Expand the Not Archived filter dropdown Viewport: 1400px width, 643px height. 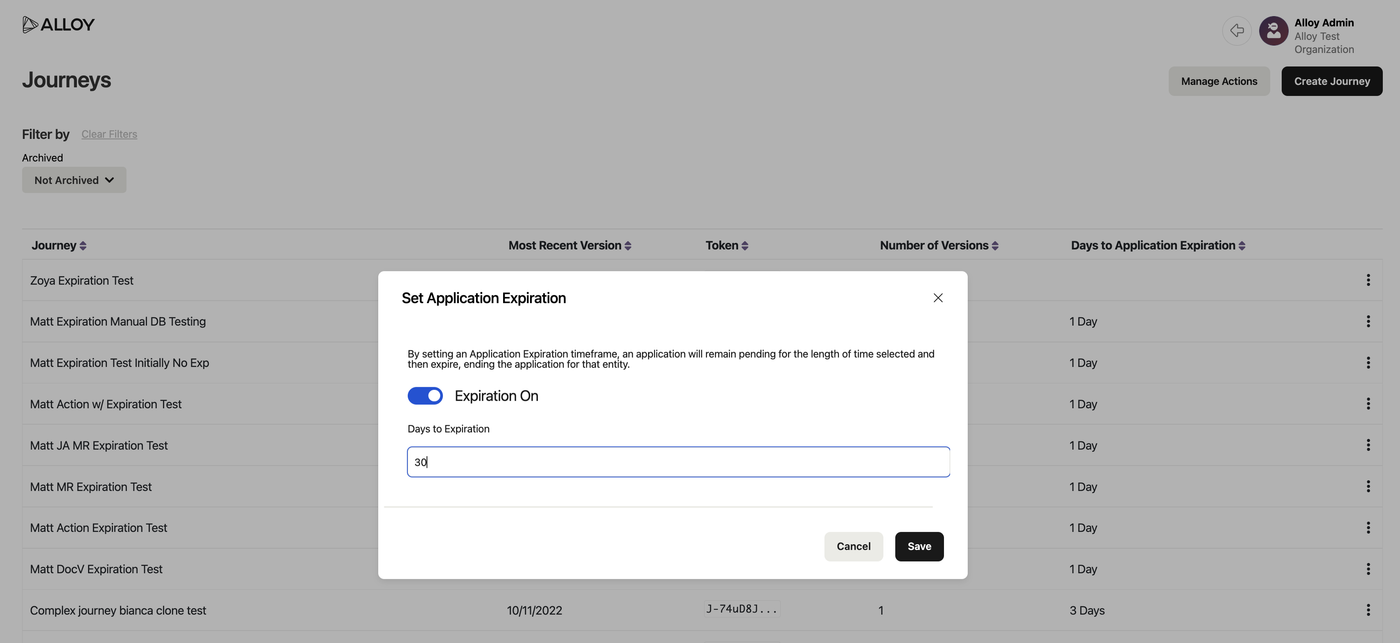(x=74, y=180)
